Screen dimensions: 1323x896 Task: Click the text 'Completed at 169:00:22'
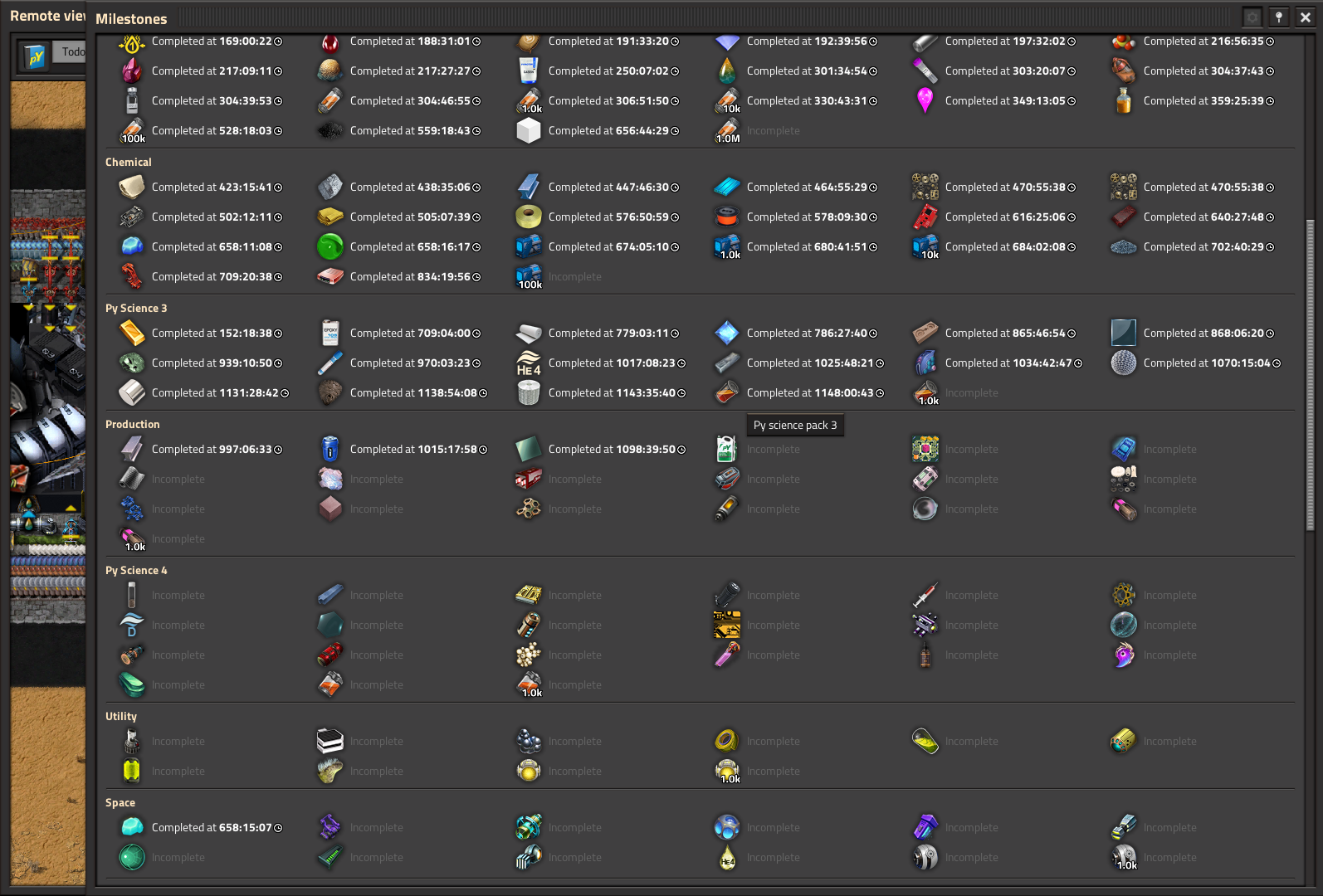[212, 41]
